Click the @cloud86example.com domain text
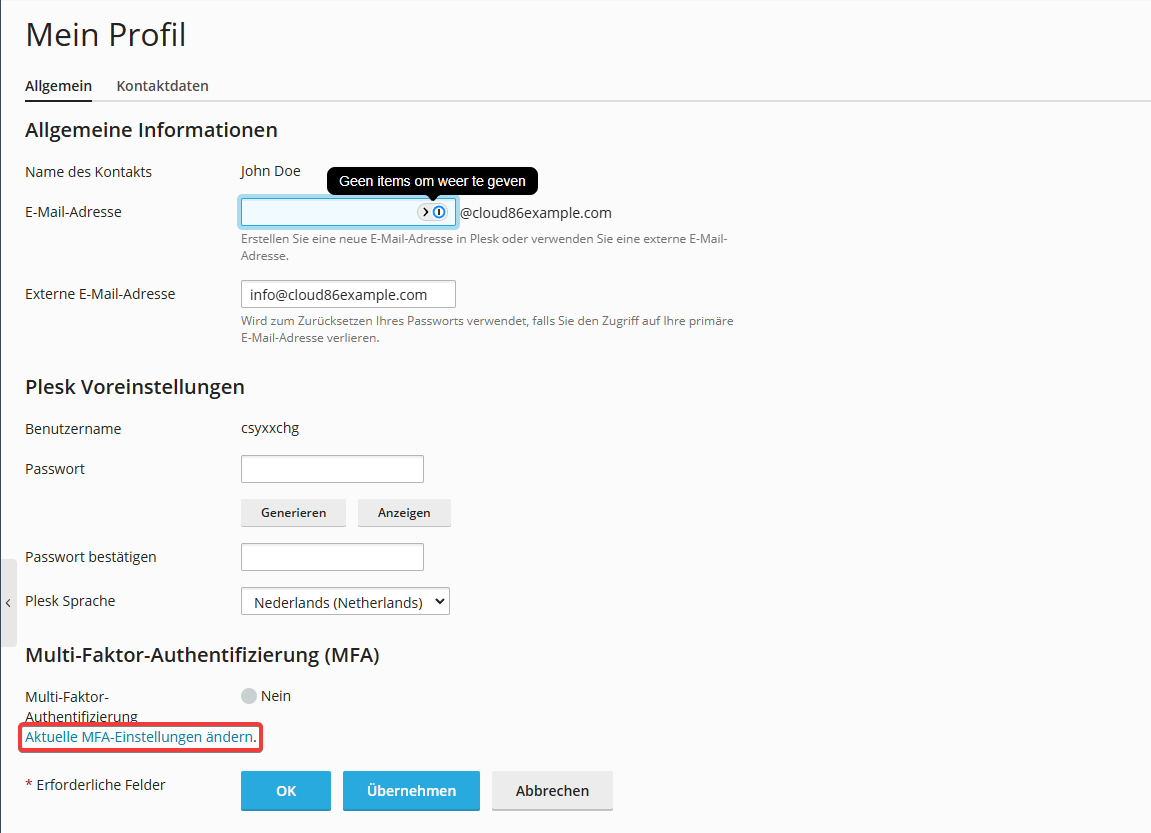1151x833 pixels. 535,213
